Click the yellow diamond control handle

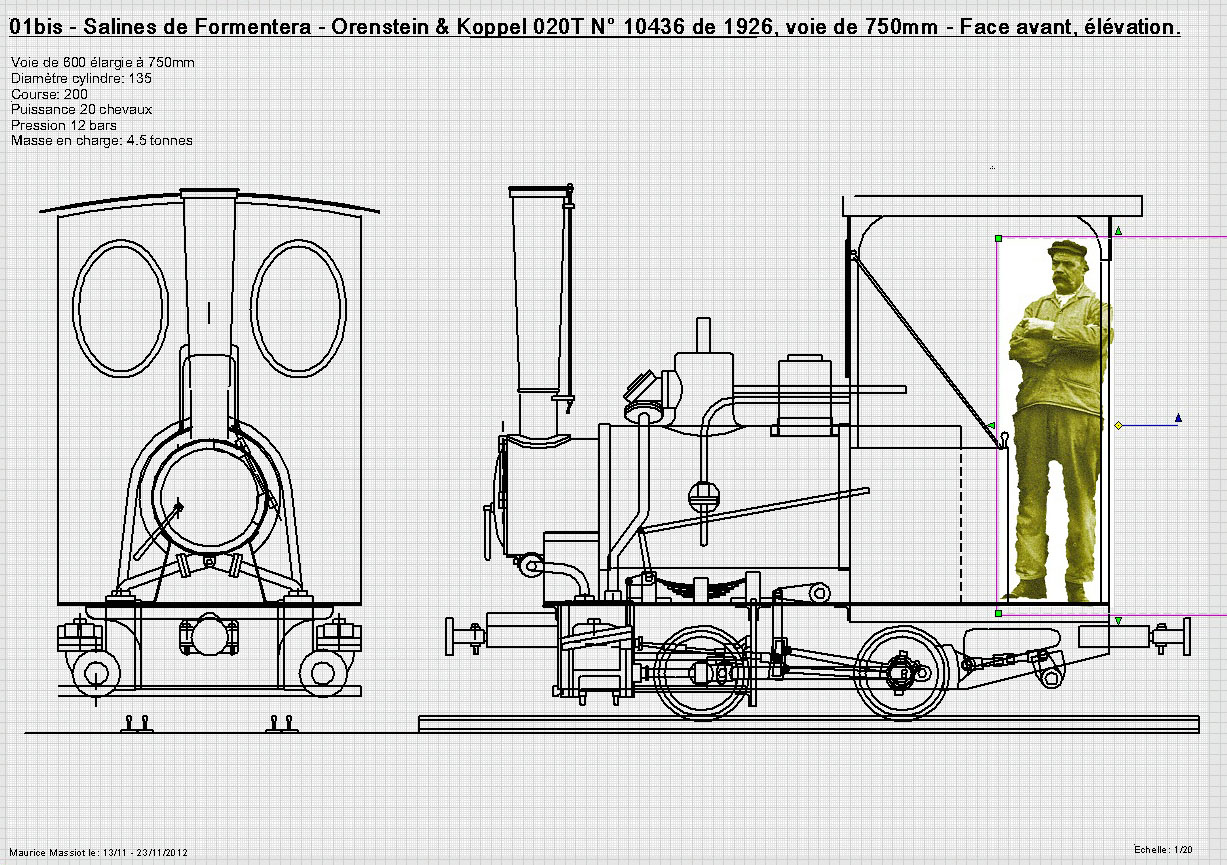click(x=1118, y=426)
